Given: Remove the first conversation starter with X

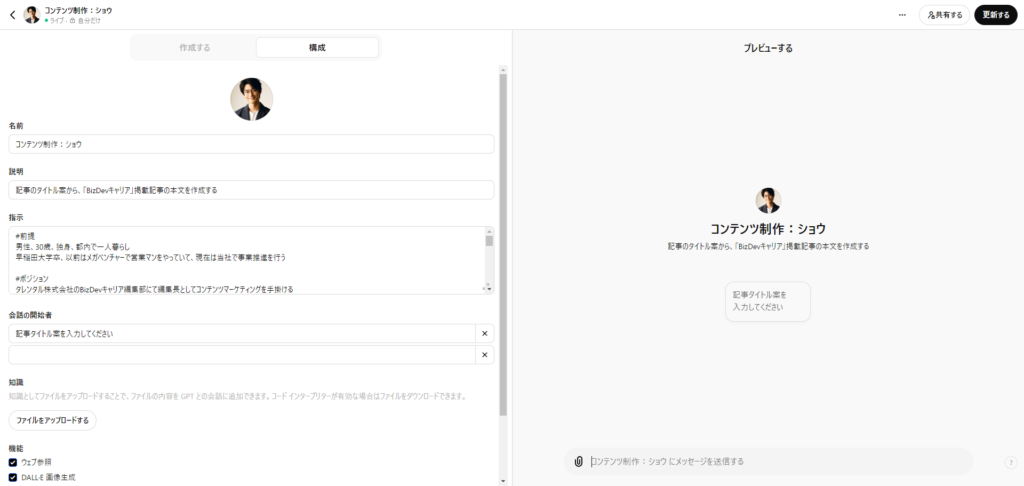Looking at the screenshot, I should tap(484, 333).
